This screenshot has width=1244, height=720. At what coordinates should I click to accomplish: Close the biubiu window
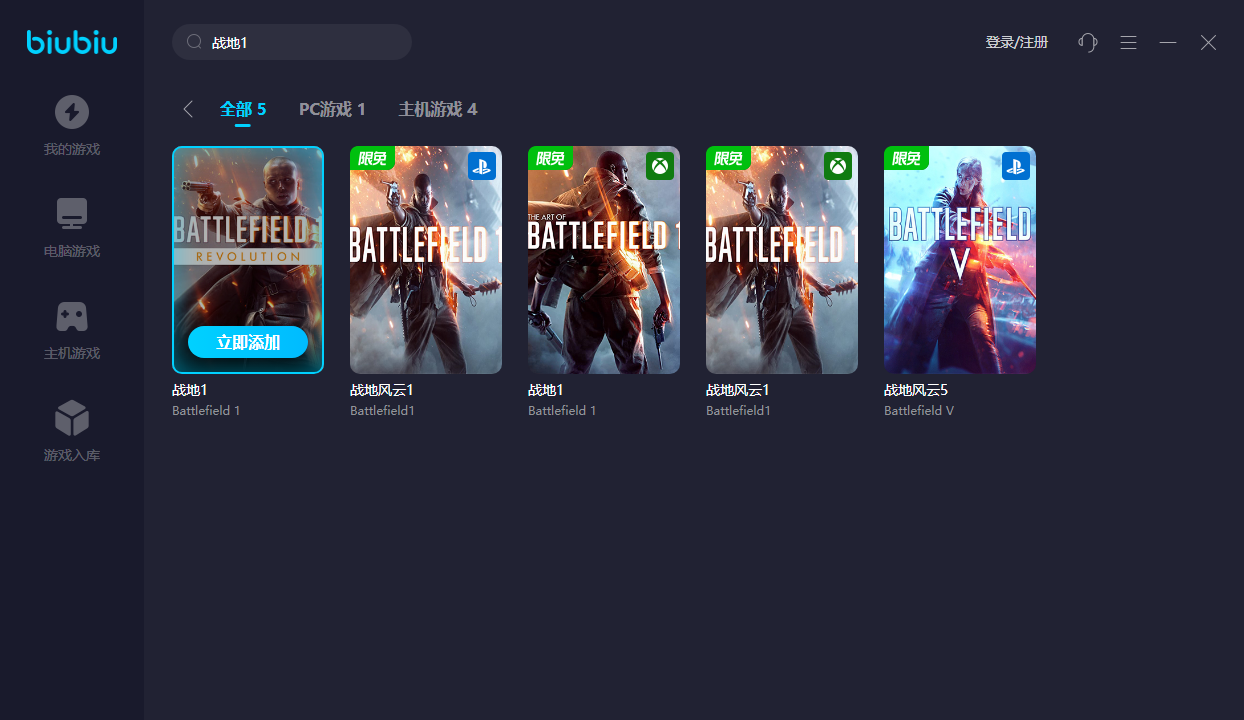point(1208,42)
